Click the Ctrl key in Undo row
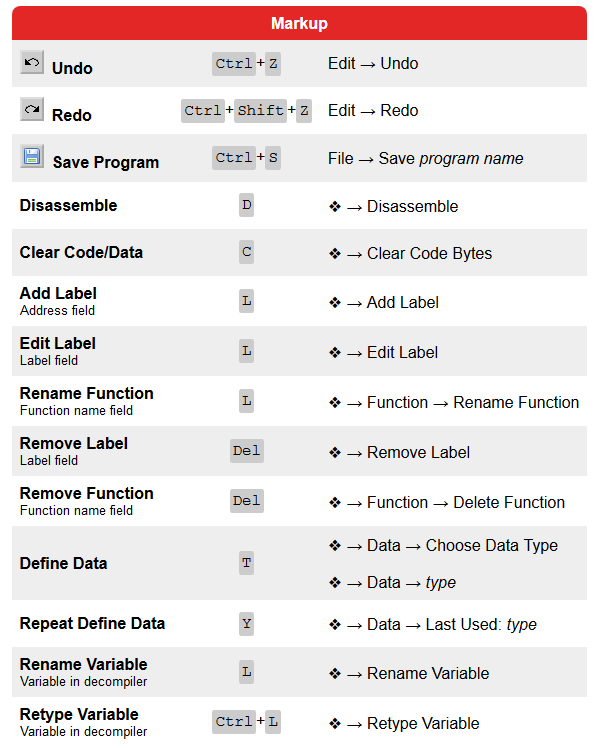Viewport: 600px width, 748px height. [x=234, y=63]
